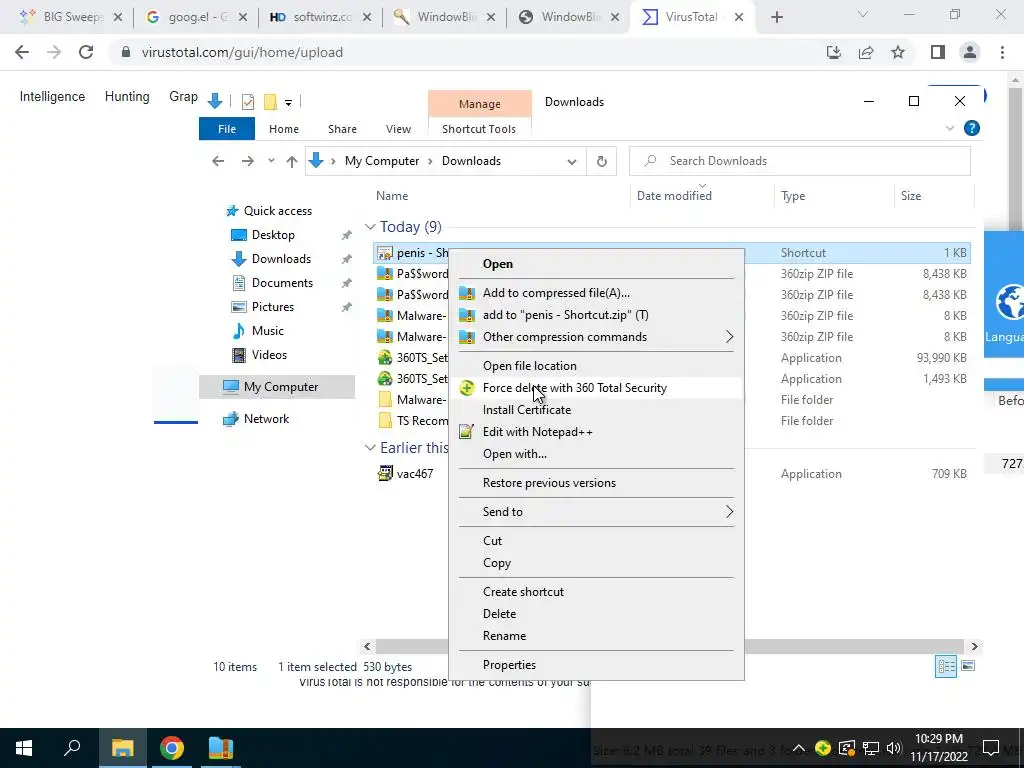The image size is (1024, 768).
Task: Open Windows Start menu
Action: (x=24, y=748)
